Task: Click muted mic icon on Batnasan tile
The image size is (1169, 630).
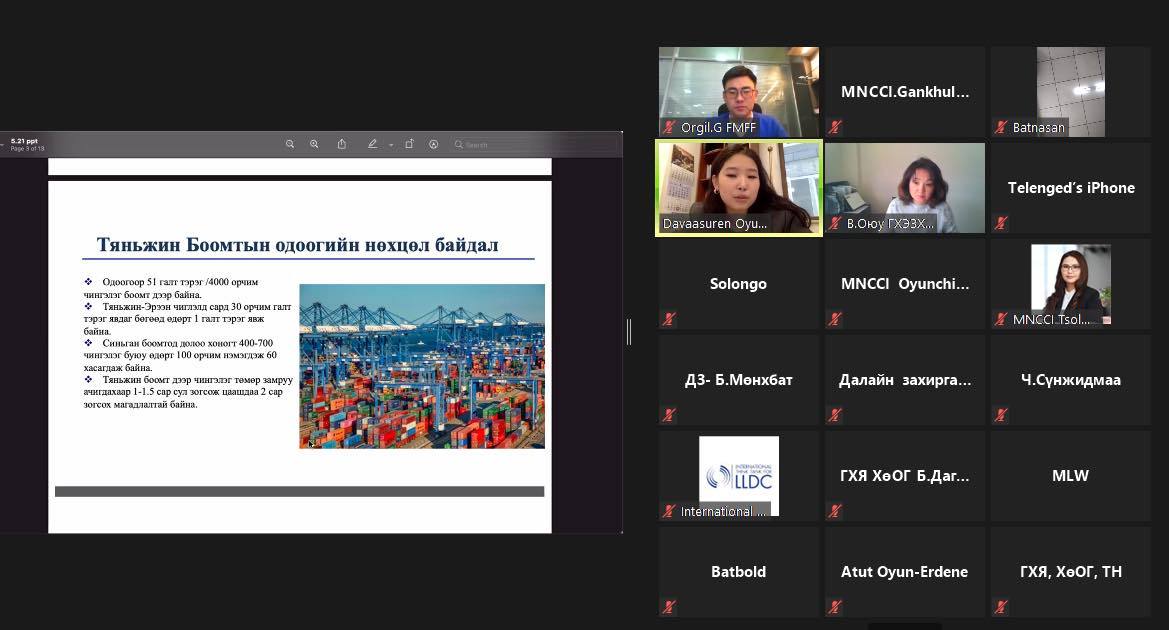Action: click(x=1001, y=128)
